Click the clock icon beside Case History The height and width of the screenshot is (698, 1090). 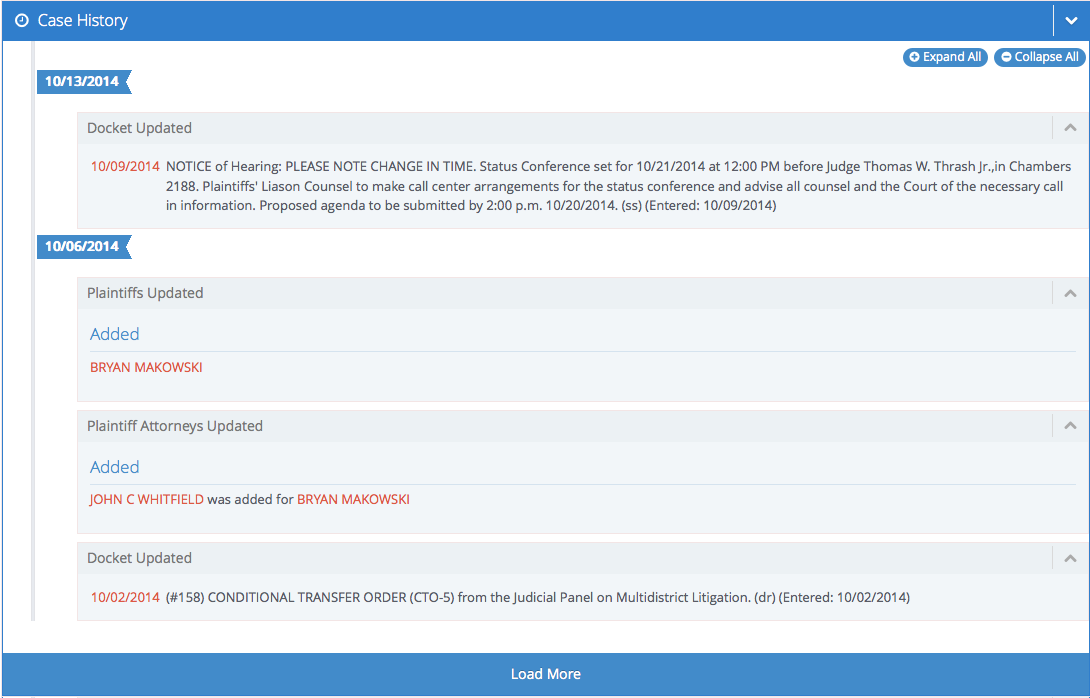[22, 21]
